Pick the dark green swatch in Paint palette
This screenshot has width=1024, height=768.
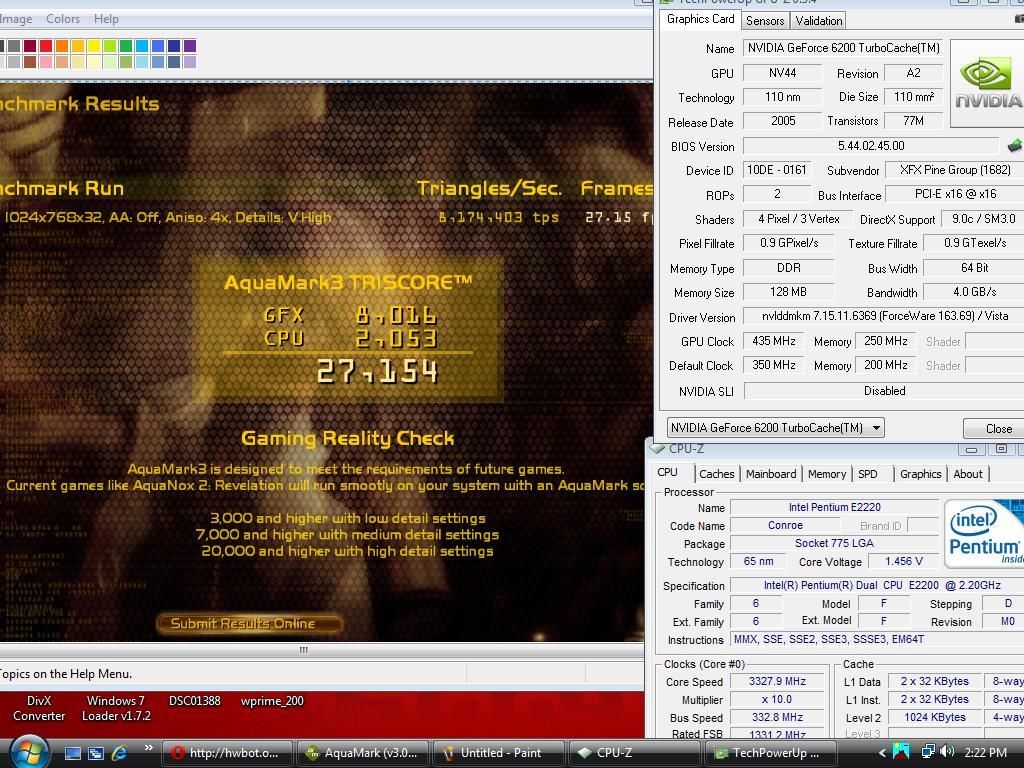[126, 46]
